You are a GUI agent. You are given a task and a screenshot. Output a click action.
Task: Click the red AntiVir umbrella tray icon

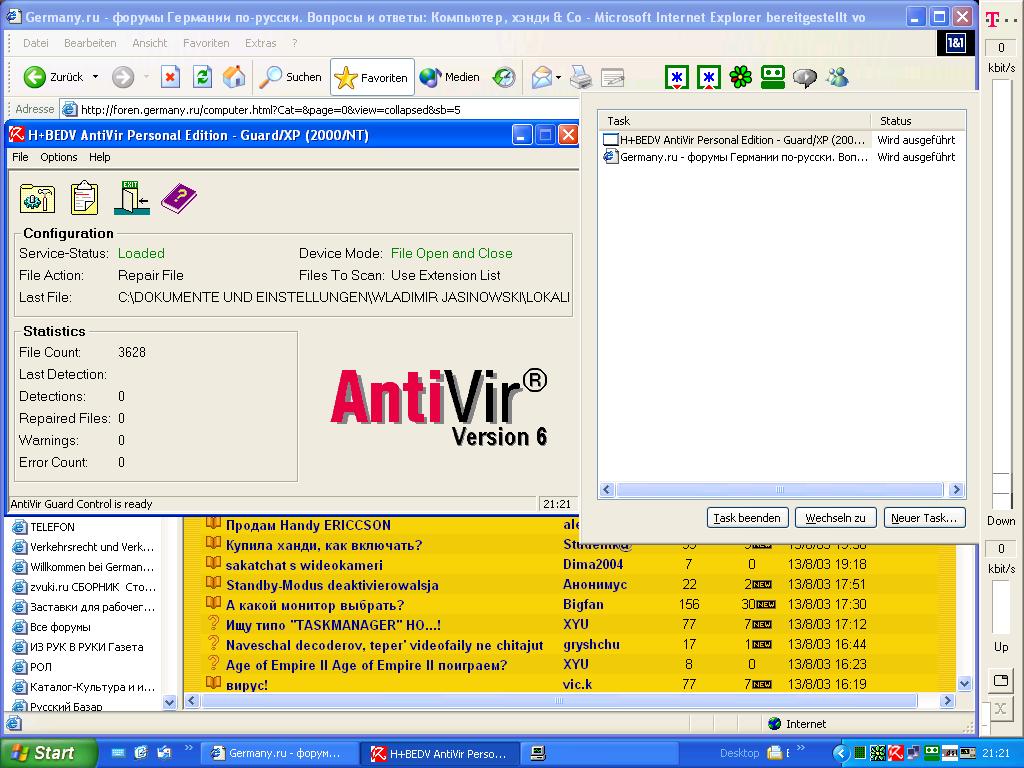coord(895,753)
